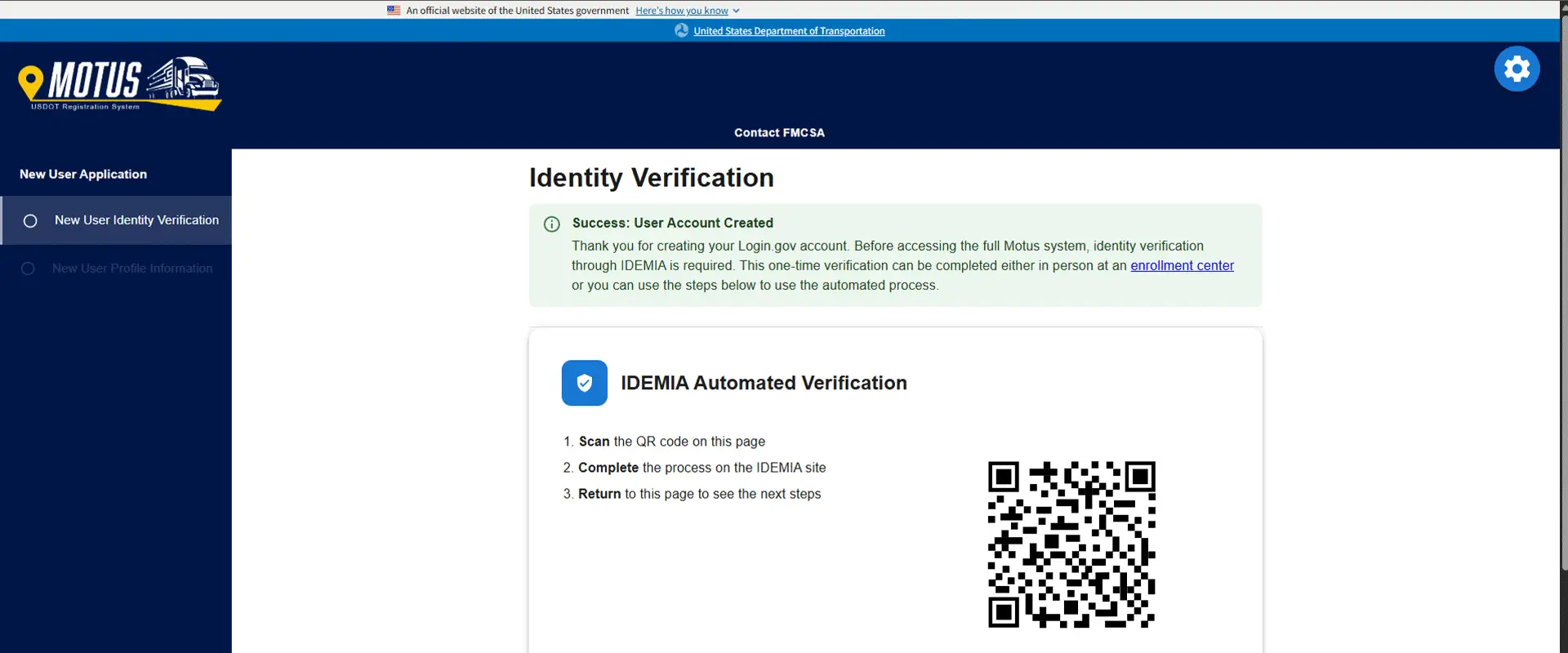Open Contact FMCSA menu item
Image resolution: width=1568 pixels, height=653 pixels.
779,132
